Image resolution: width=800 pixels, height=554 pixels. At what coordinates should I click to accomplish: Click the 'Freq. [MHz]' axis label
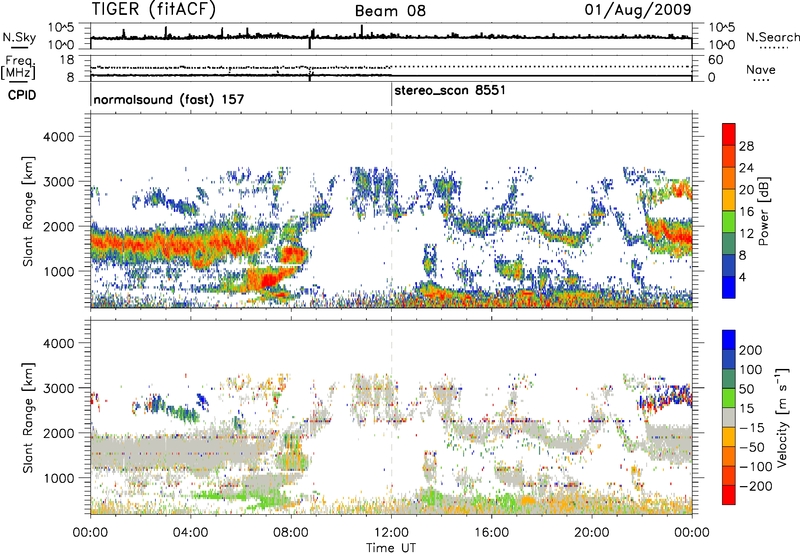pyautogui.click(x=18, y=67)
